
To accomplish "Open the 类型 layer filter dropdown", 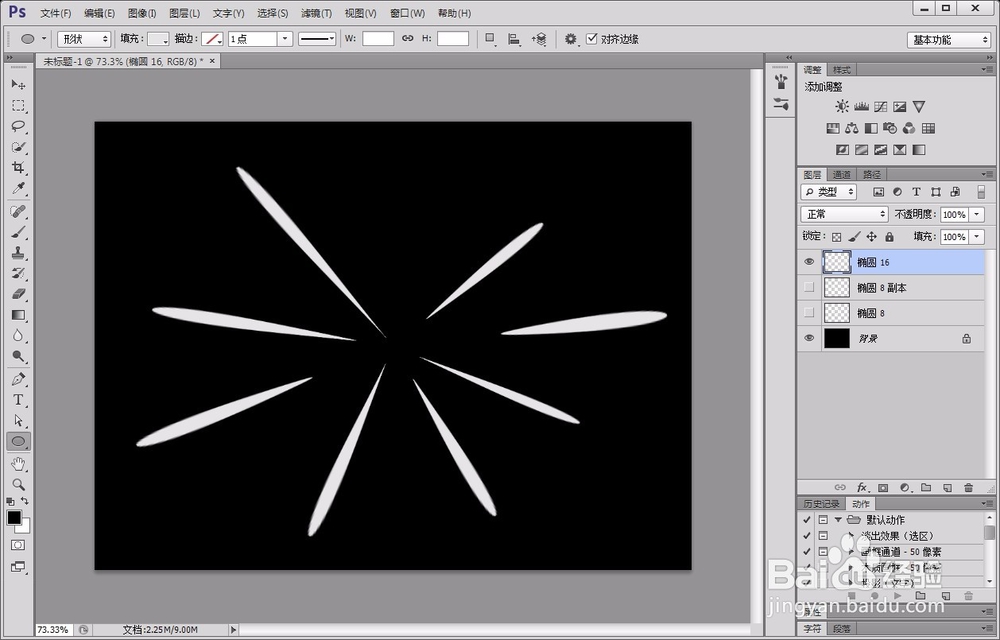I will coord(829,192).
